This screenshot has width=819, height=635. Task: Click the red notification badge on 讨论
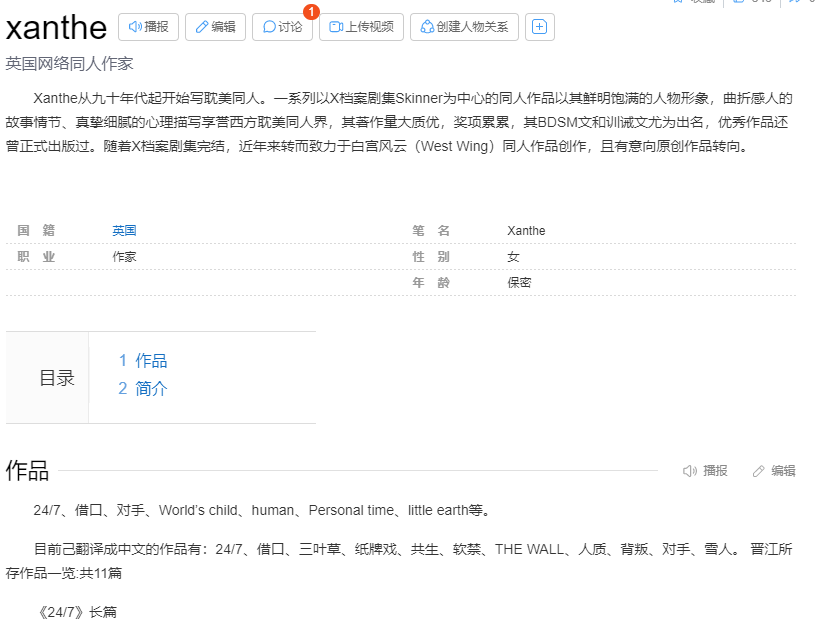tap(310, 12)
